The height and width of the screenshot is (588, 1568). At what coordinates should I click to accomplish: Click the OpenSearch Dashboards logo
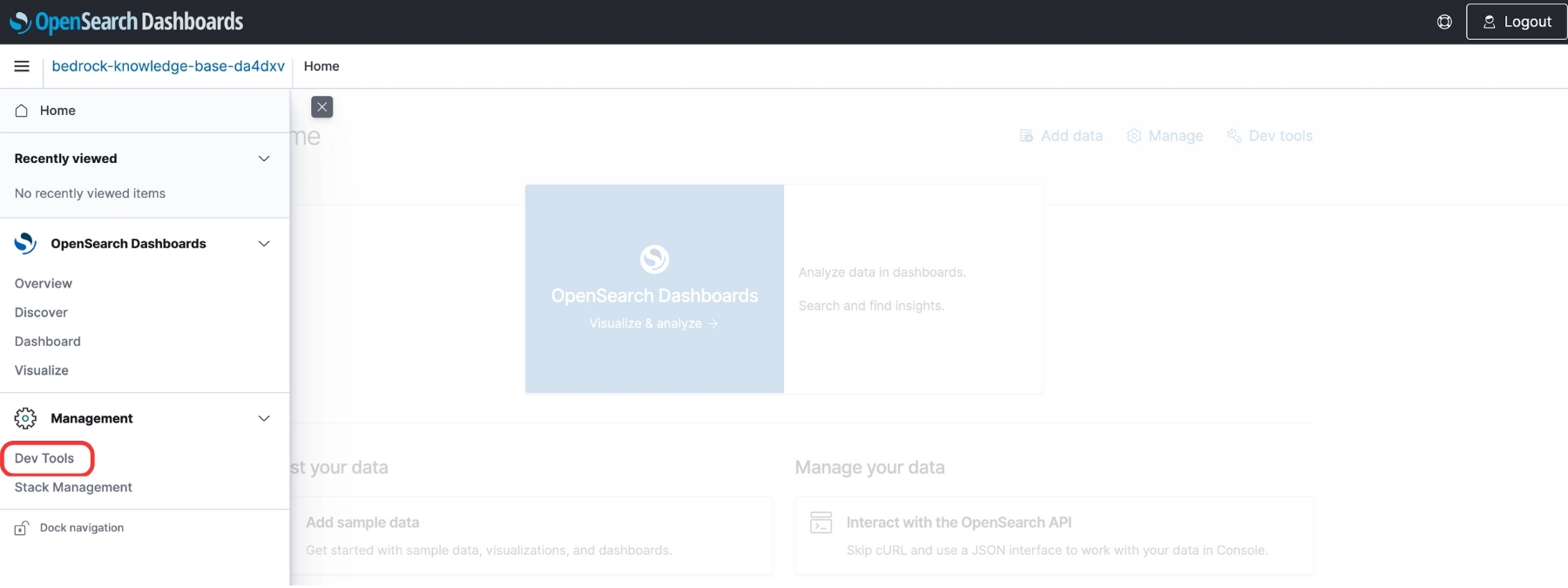coord(127,22)
